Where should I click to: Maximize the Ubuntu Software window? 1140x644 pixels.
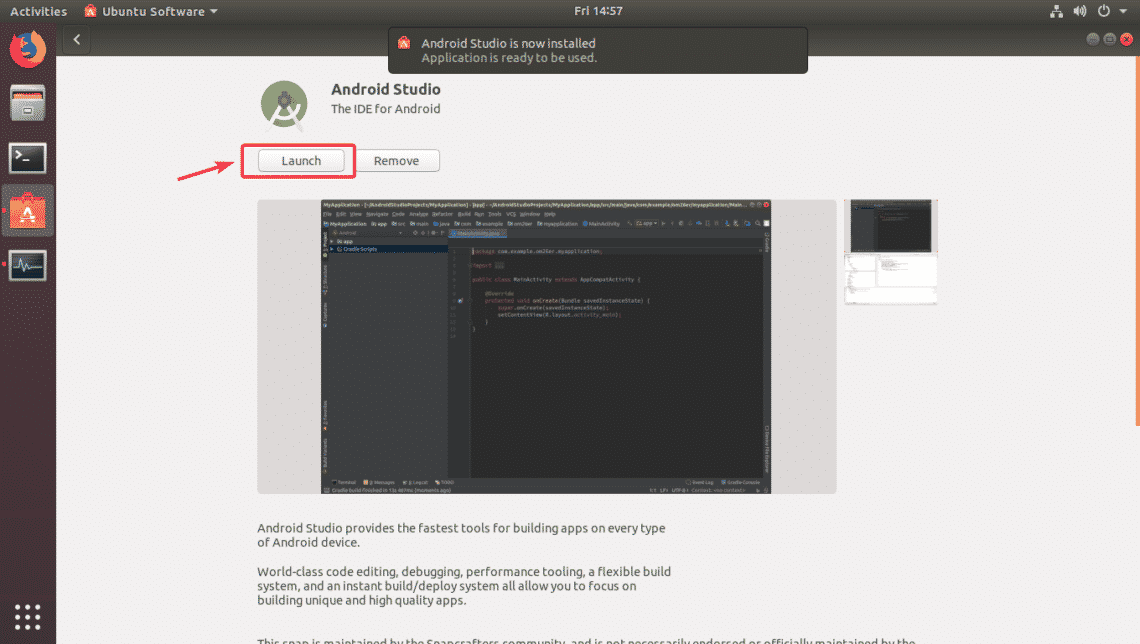coord(1109,39)
